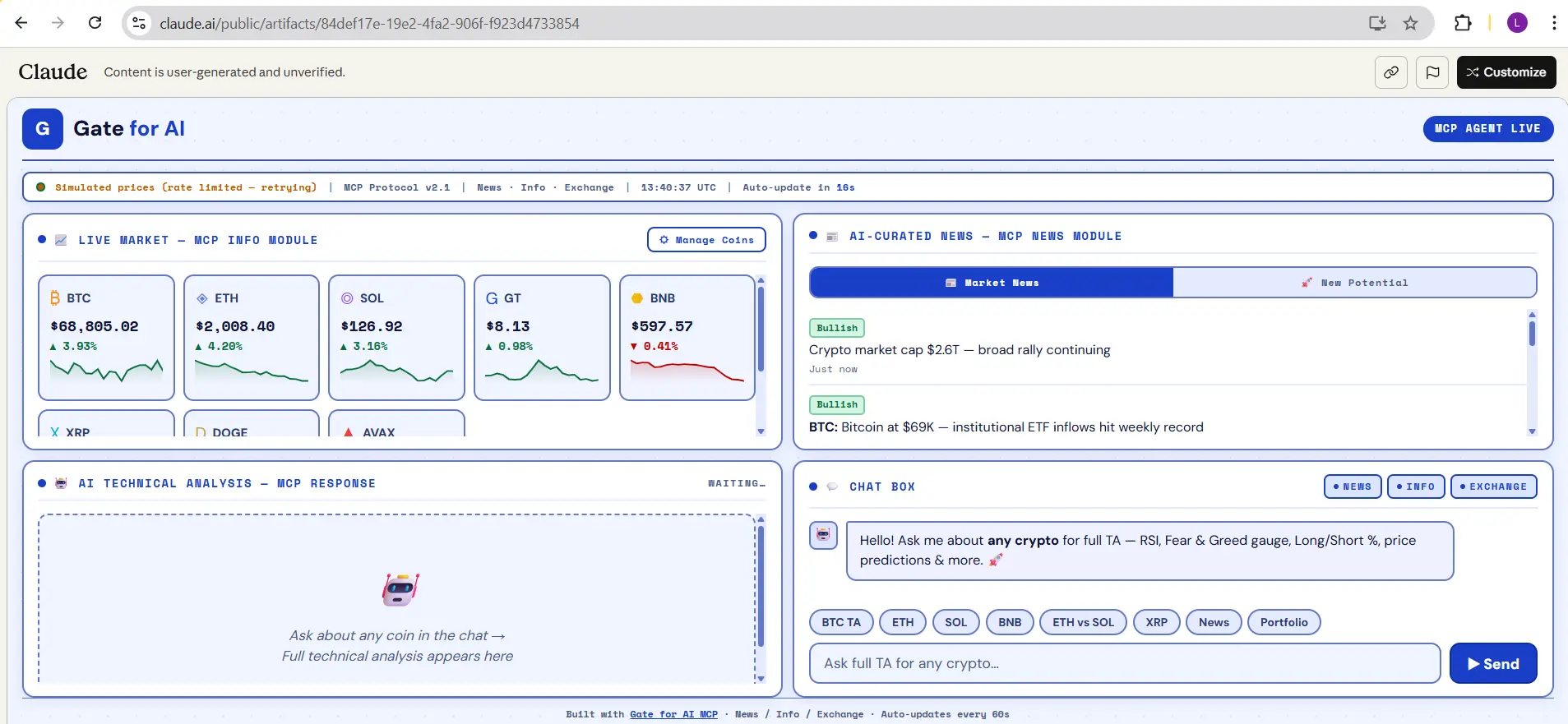
Task: Go back to the previous browser page
Action: pos(21,23)
